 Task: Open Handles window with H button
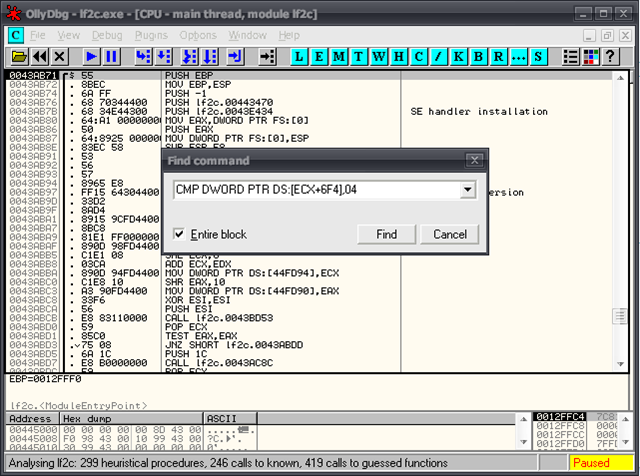[x=399, y=56]
